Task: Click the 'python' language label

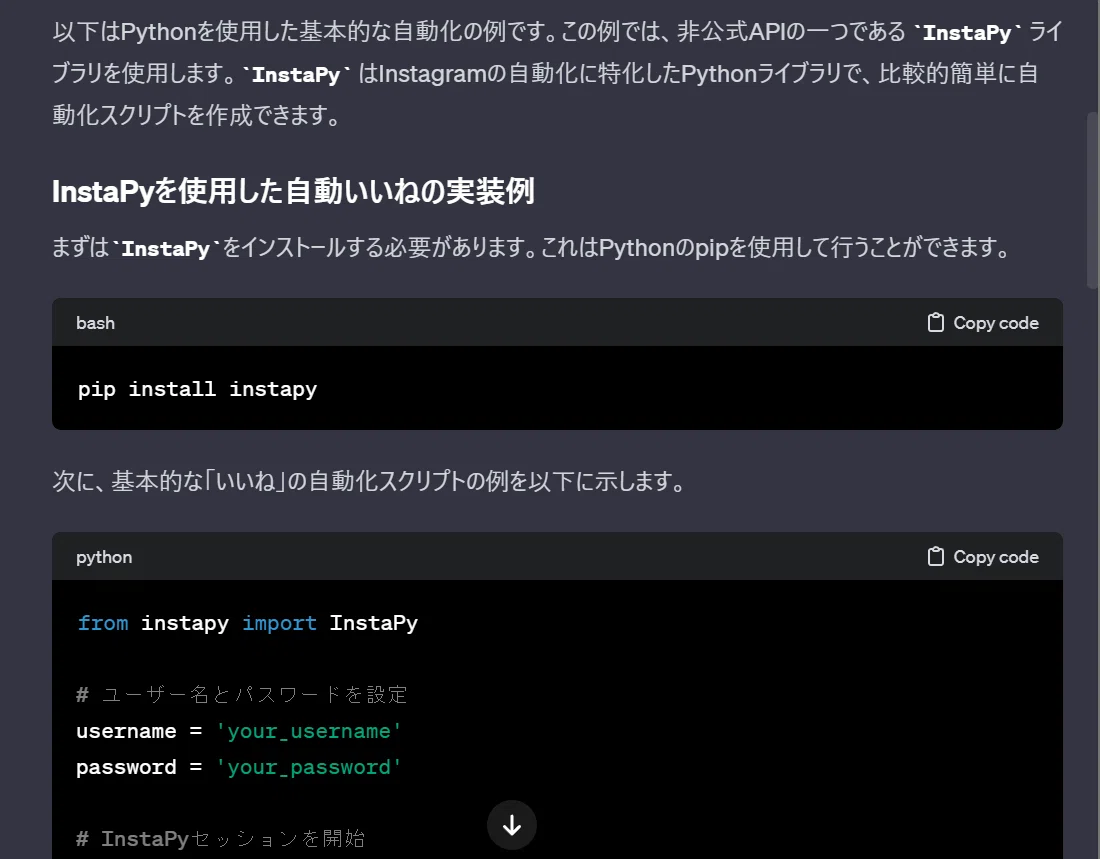Action: (104, 557)
